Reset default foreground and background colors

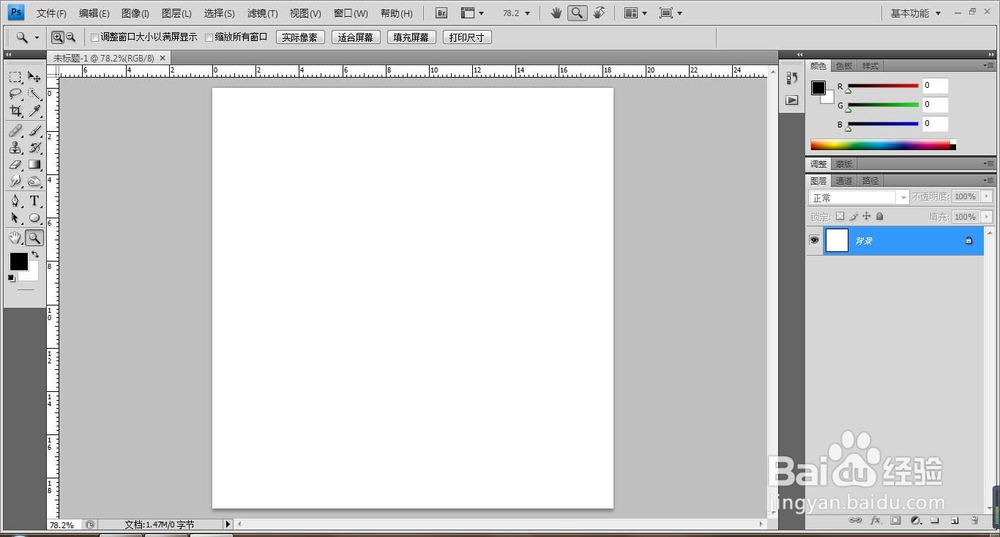click(11, 278)
